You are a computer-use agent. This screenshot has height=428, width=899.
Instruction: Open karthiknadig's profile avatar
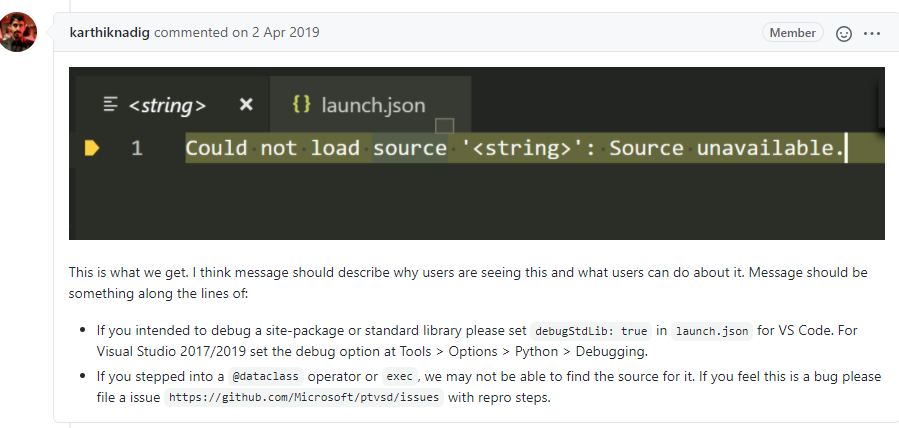point(18,32)
